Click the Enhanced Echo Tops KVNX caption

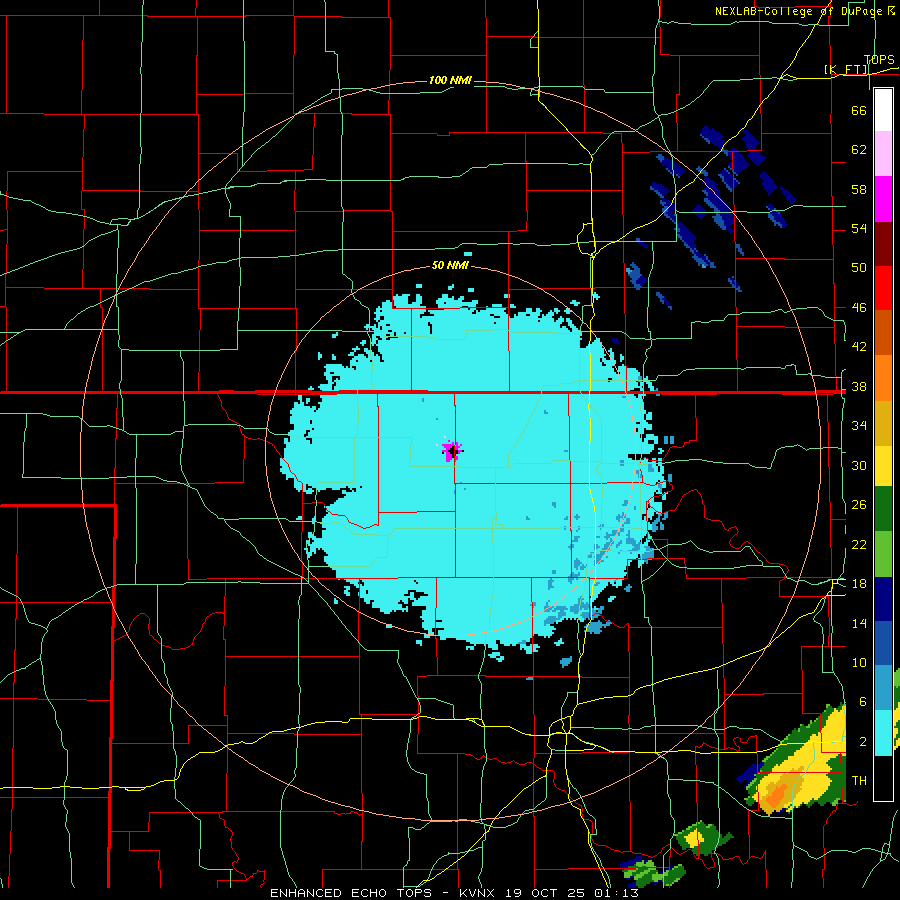(x=454, y=893)
